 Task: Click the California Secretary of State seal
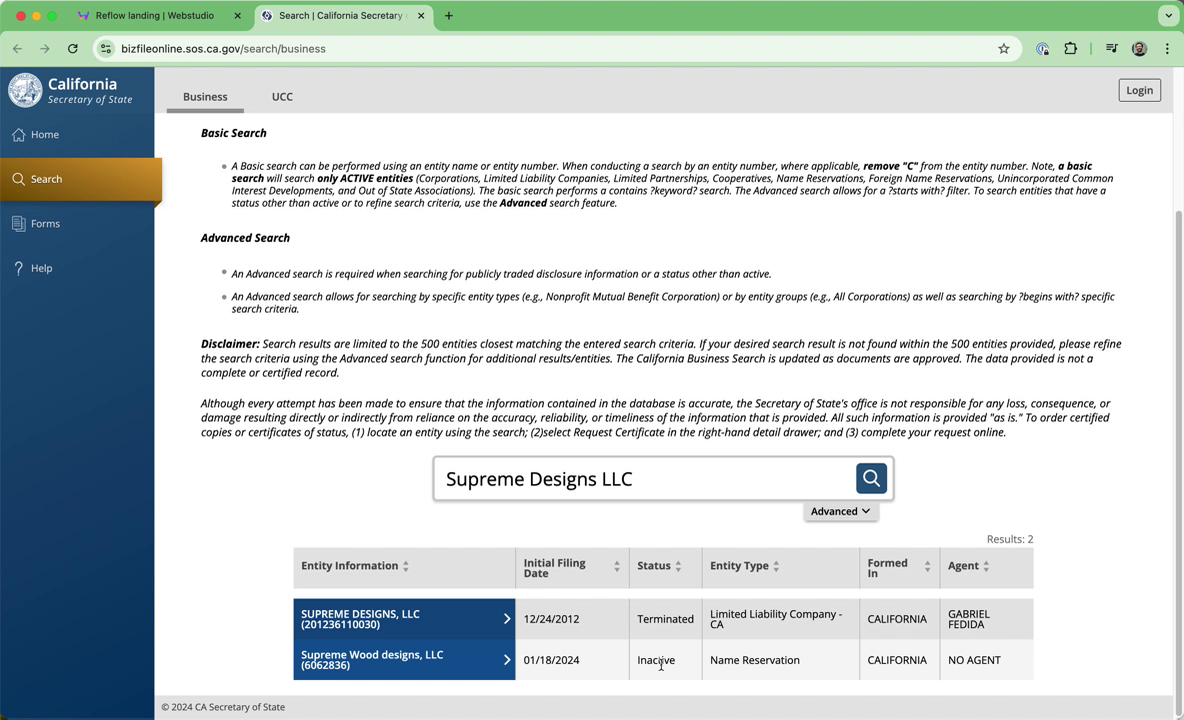25,91
